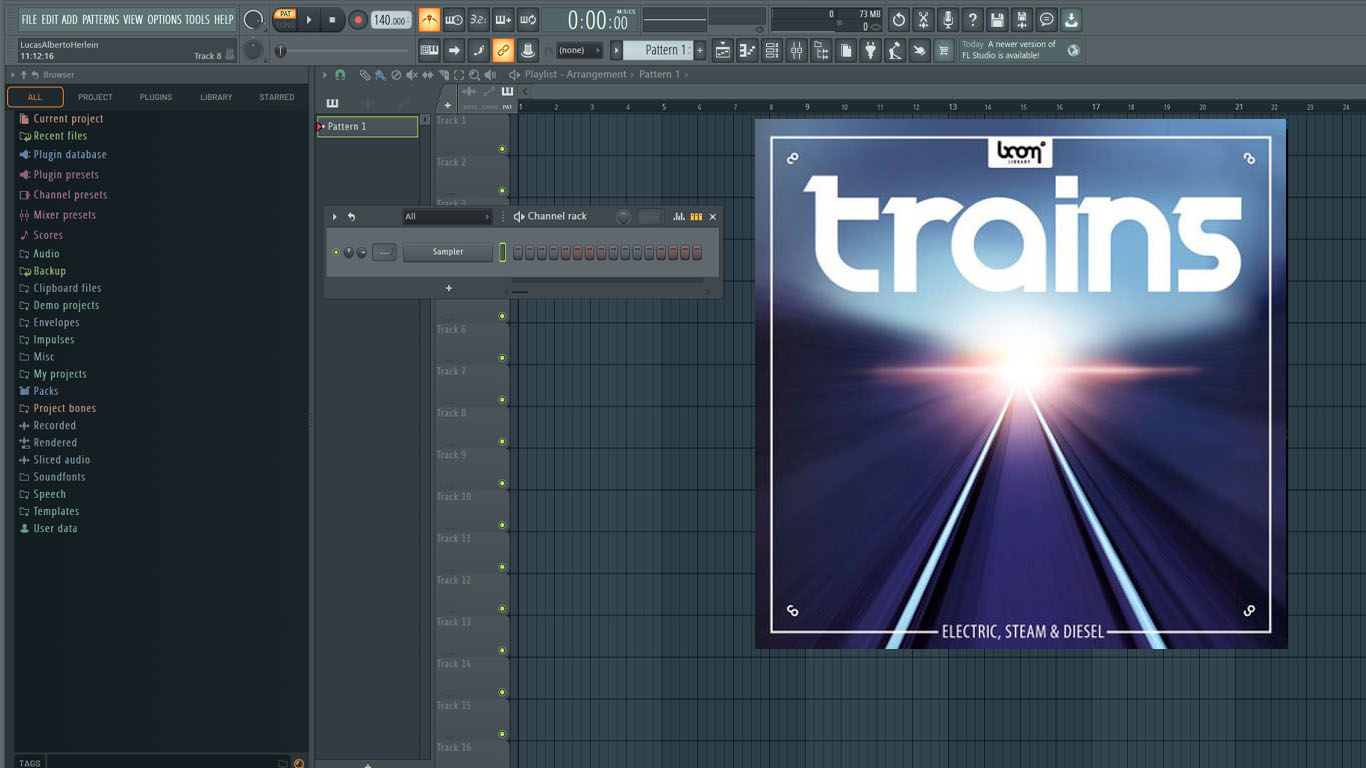Select the Mute tool in Playlist
The image size is (1366, 768).
point(411,75)
